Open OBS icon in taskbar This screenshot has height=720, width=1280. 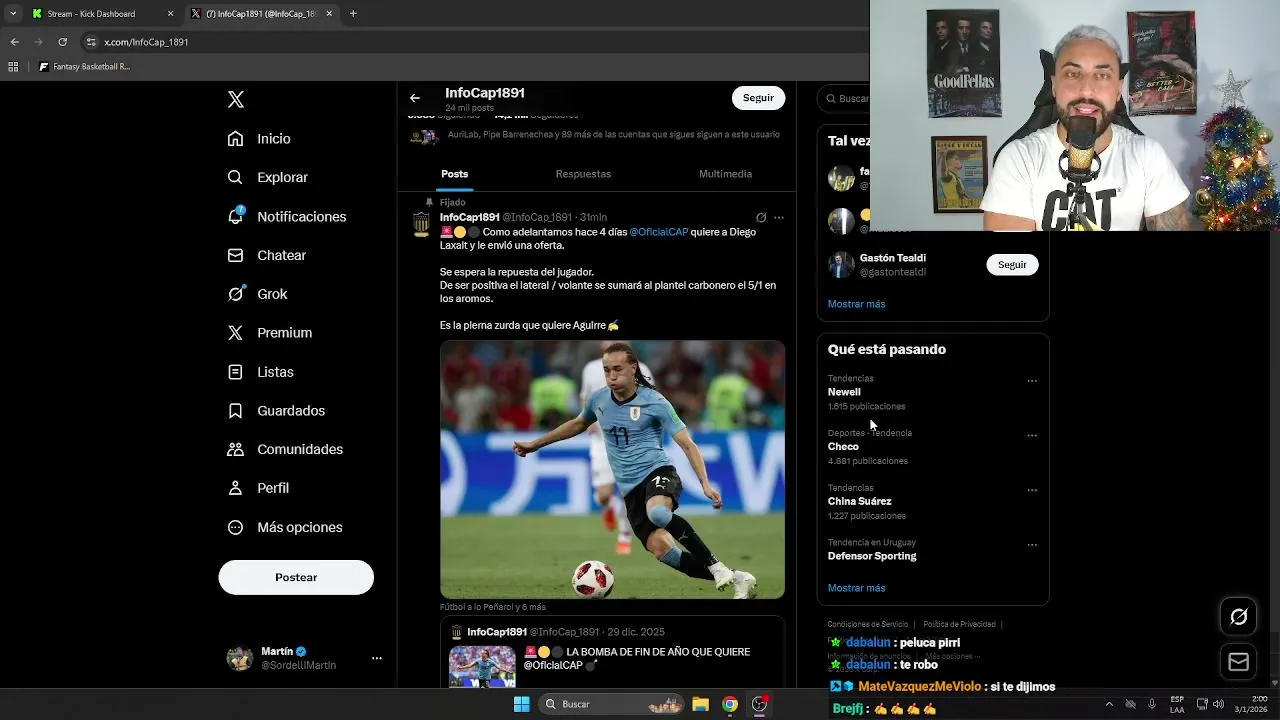[760, 704]
